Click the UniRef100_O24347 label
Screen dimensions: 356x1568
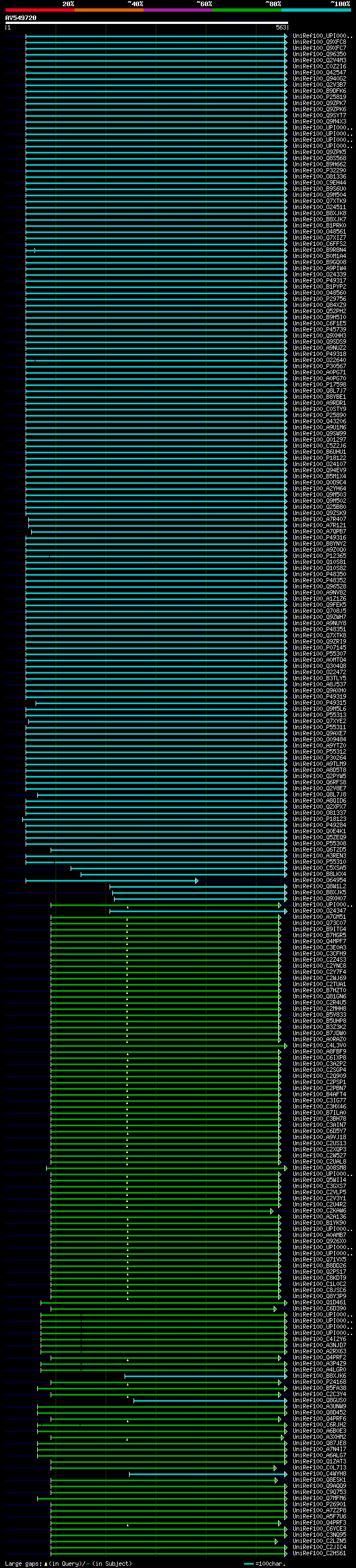[x=319, y=911]
